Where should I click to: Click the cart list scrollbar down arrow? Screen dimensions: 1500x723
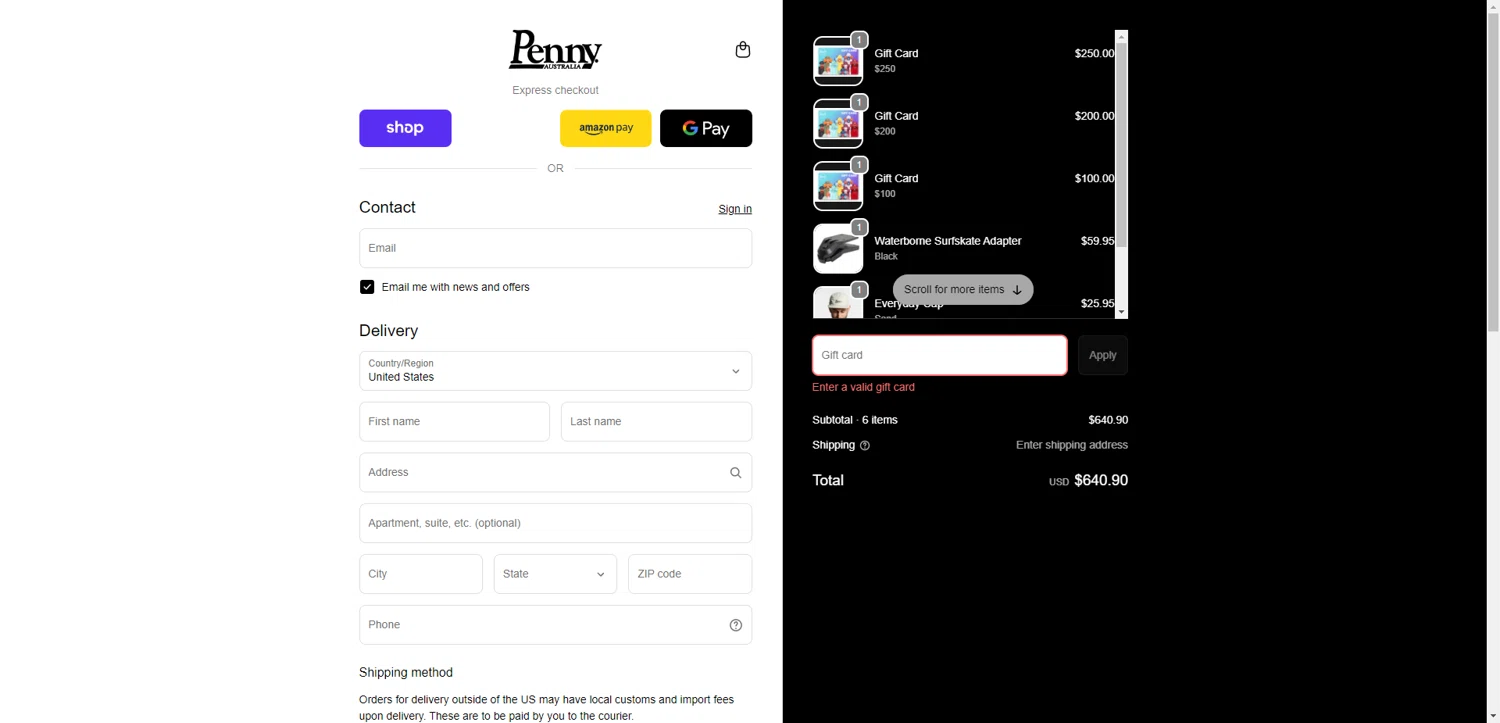pyautogui.click(x=1122, y=313)
